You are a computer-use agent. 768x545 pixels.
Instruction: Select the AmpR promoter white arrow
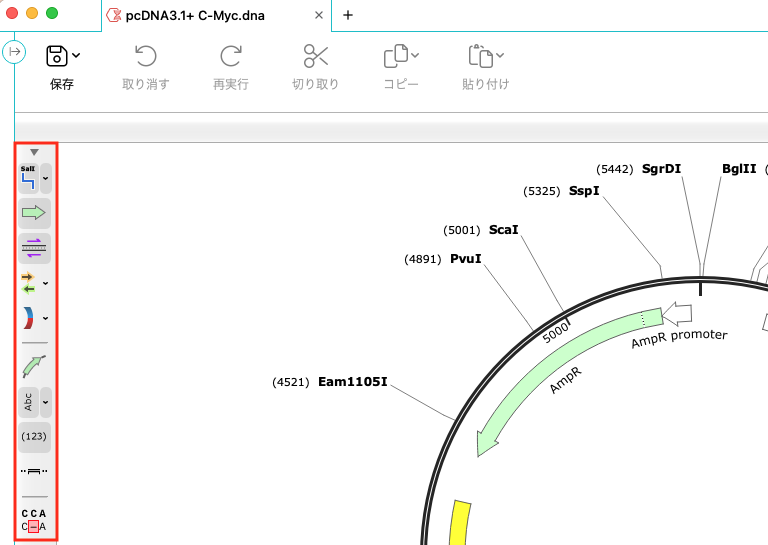click(679, 313)
